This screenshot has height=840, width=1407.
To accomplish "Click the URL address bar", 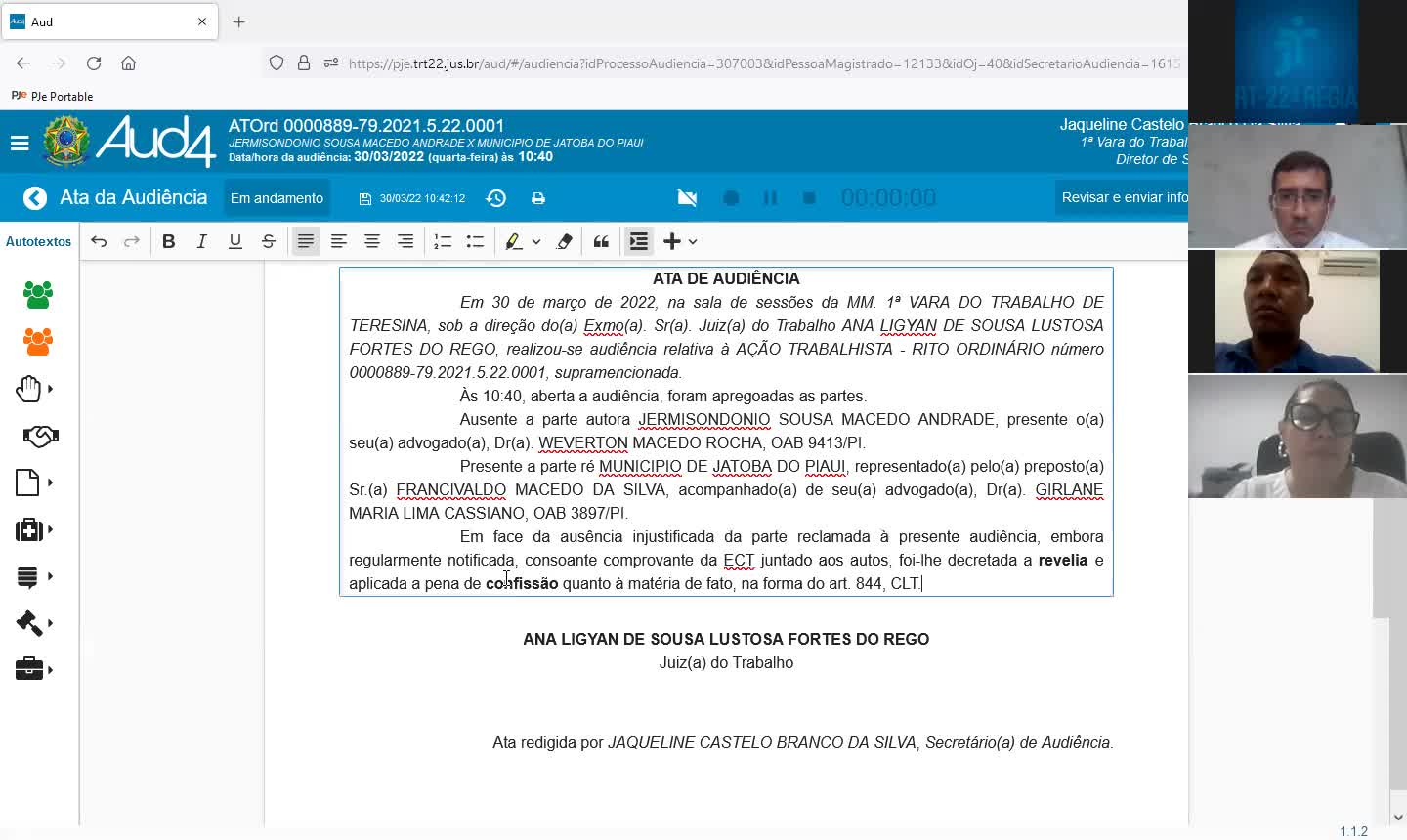I will (762, 63).
